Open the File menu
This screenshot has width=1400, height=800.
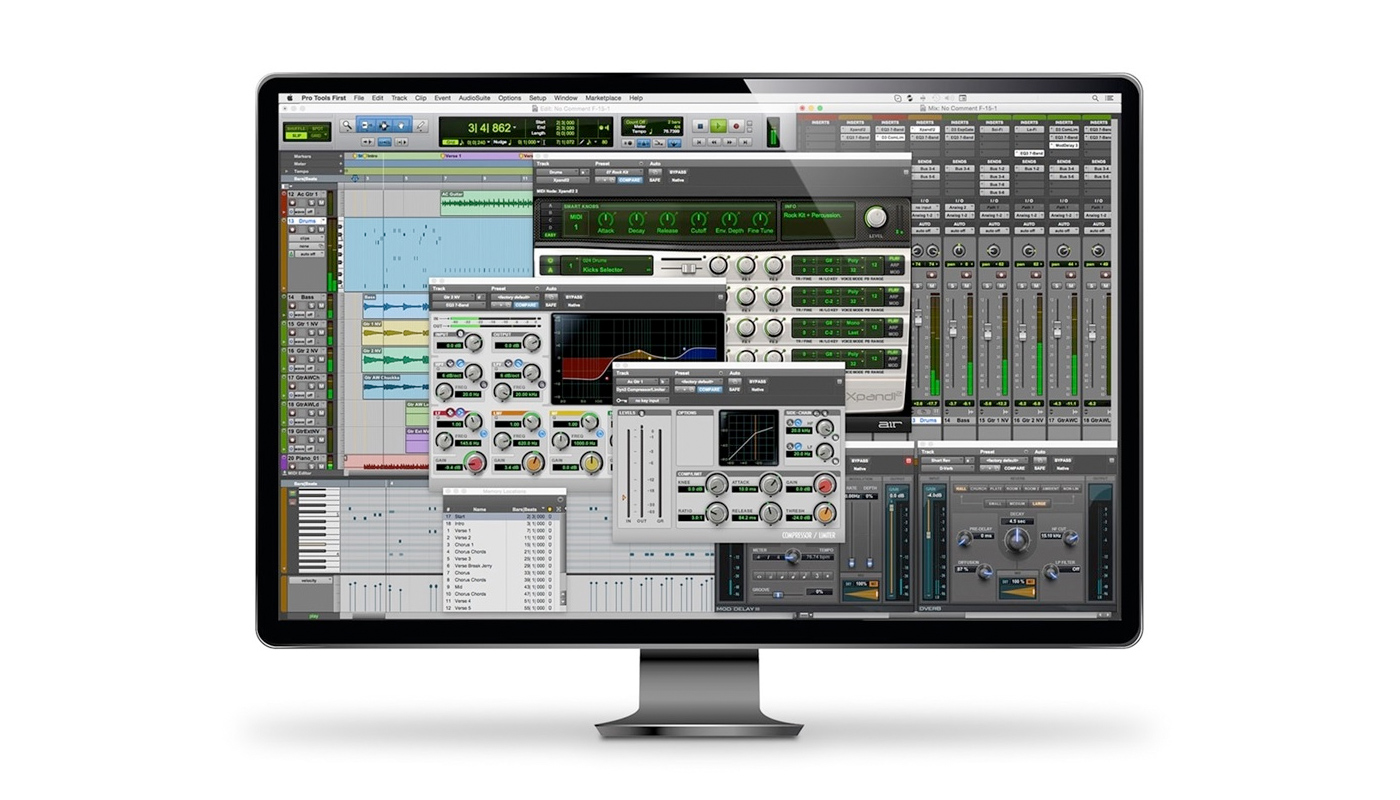359,98
